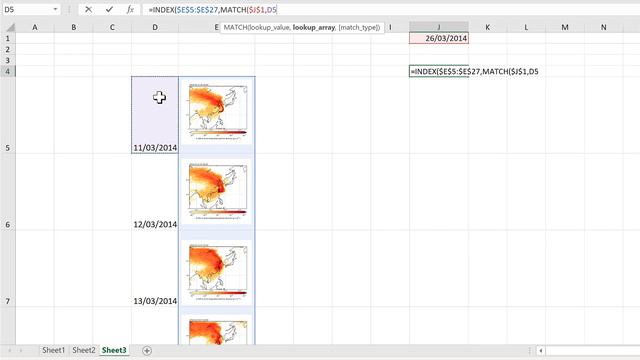Click the horizontal scrollbar left arrow

(x=541, y=350)
